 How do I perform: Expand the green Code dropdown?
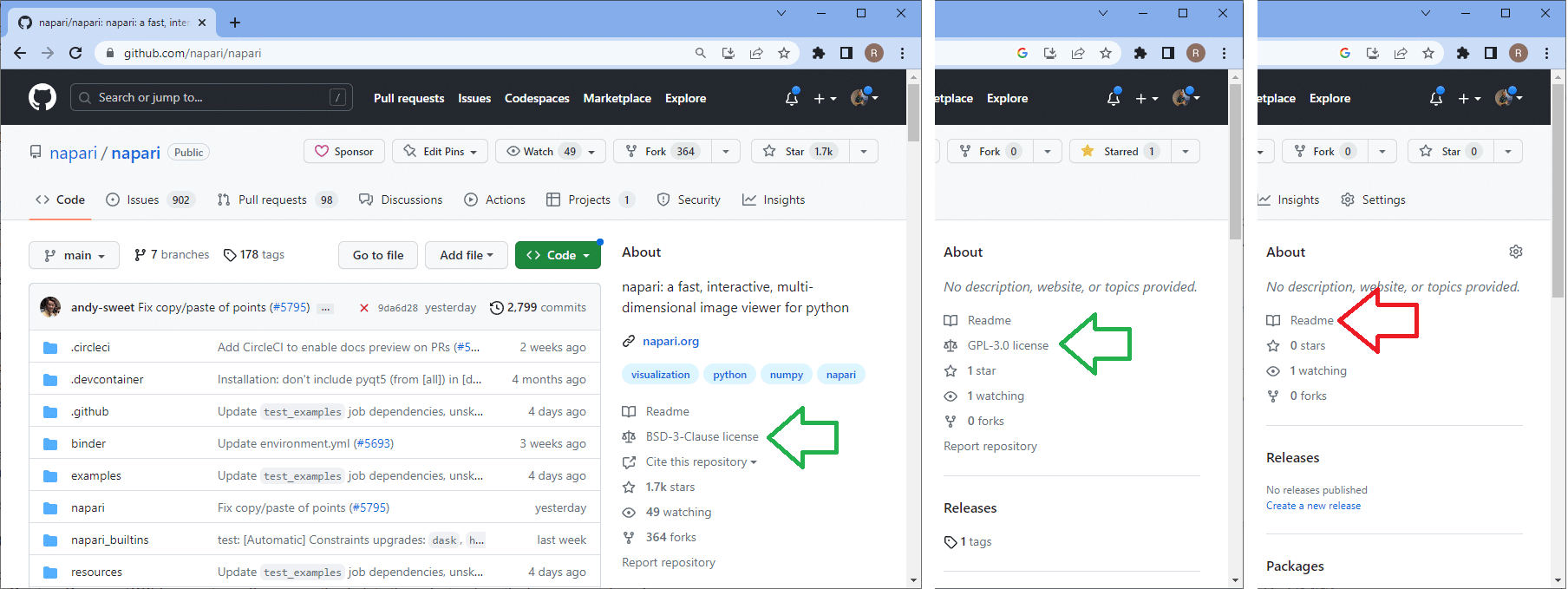point(558,255)
